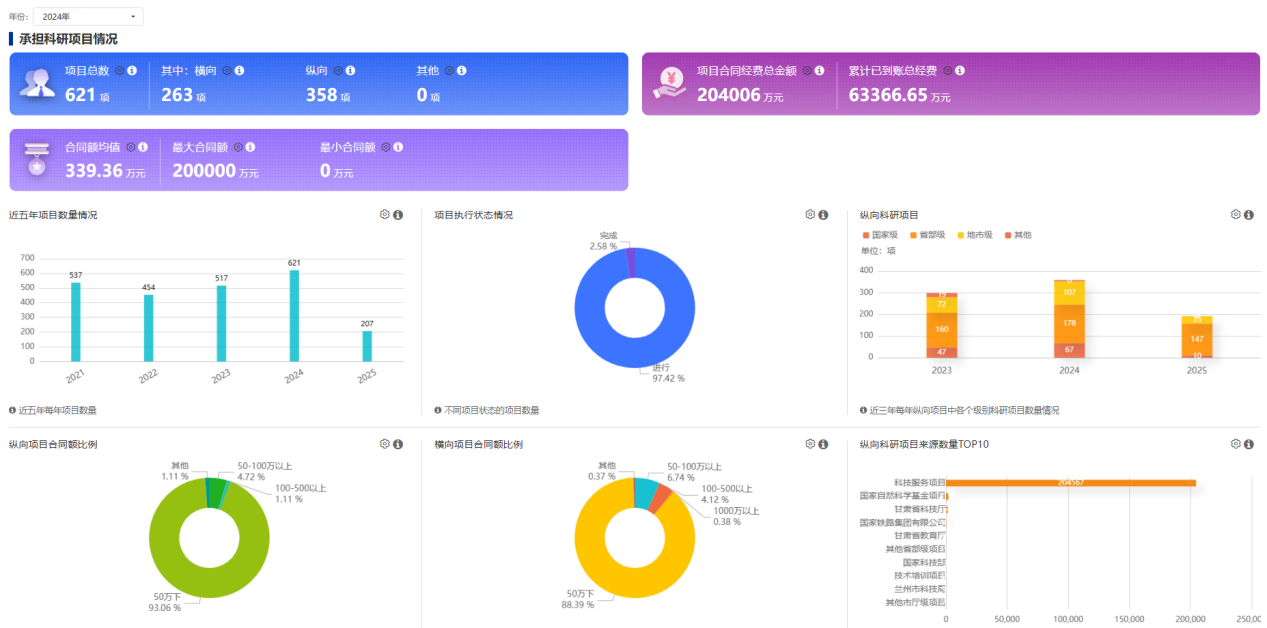
Task: Open the 年份 year dropdown
Action: [88, 17]
